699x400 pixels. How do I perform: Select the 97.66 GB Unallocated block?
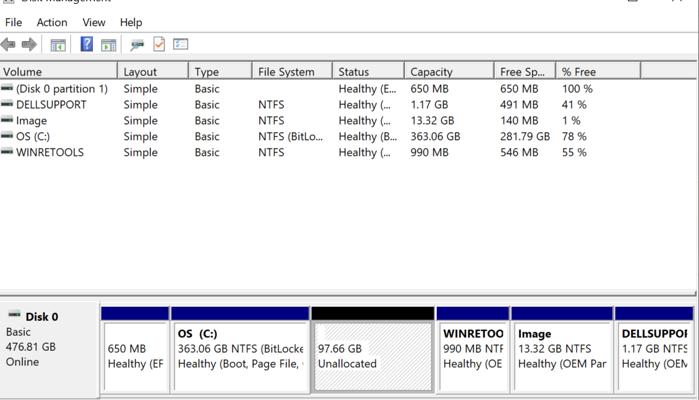tap(372, 356)
